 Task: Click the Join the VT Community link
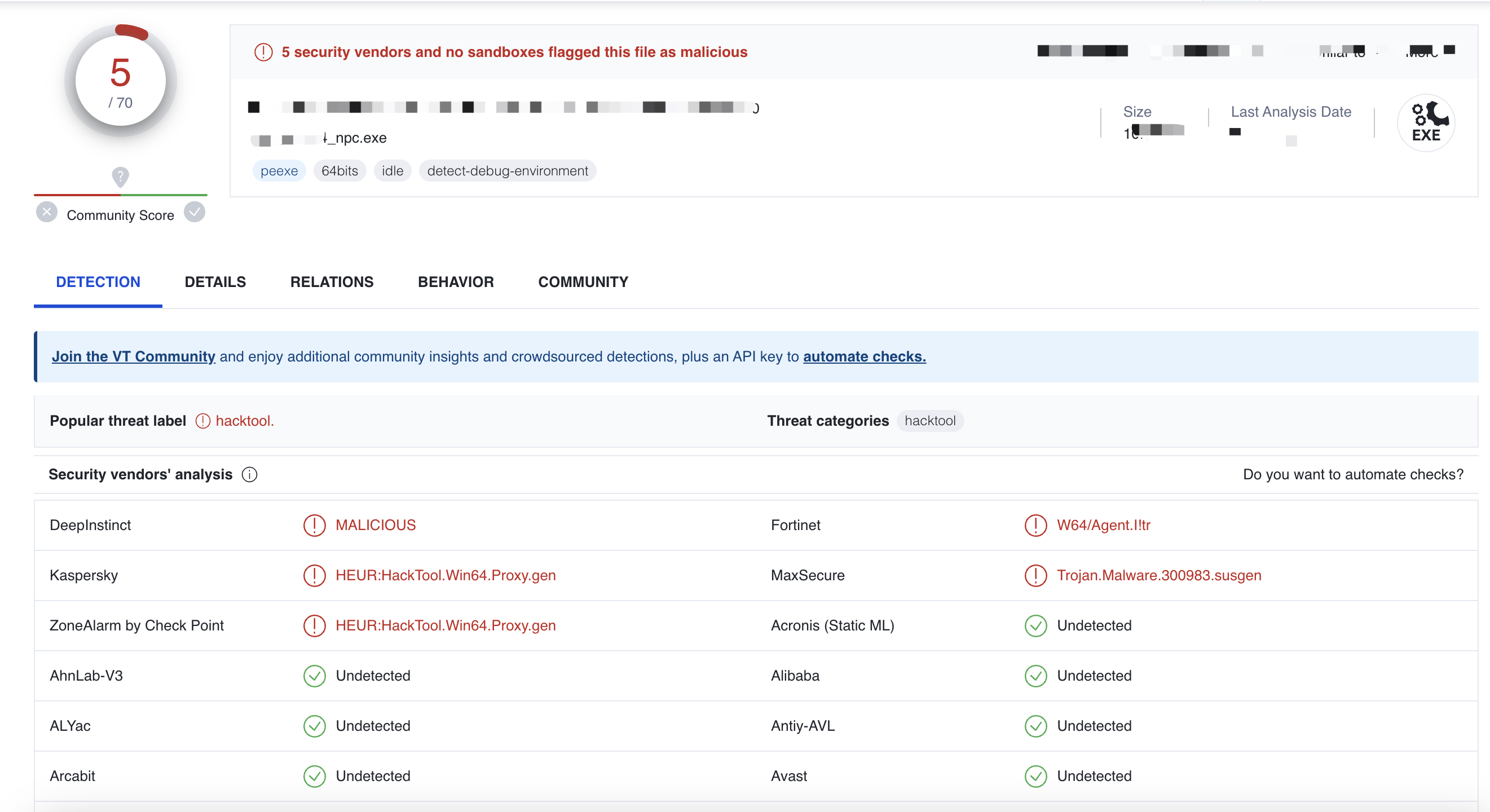tap(134, 356)
